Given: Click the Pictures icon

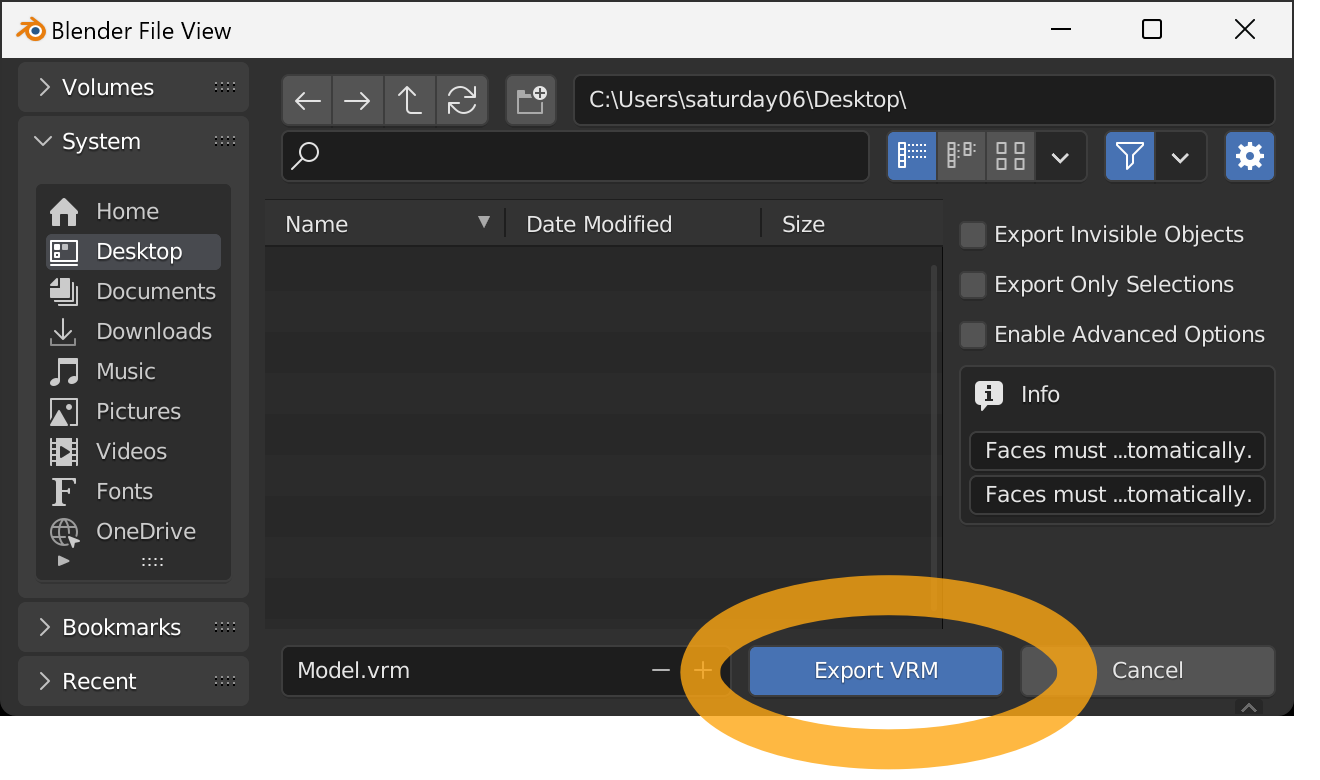Looking at the screenshot, I should (x=64, y=411).
